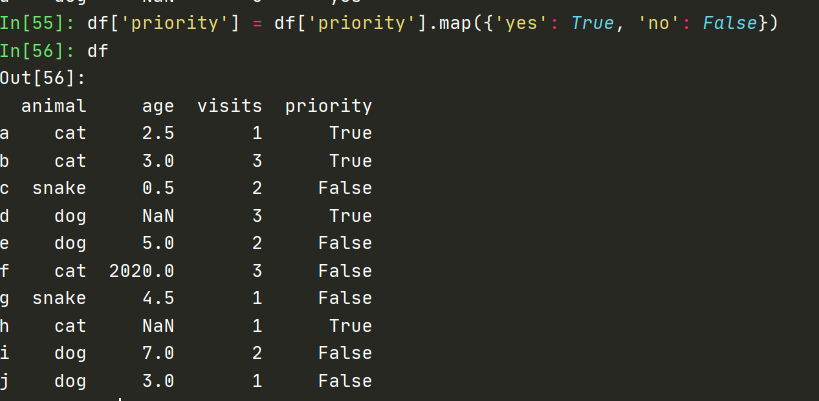Click 'snake' in row c

[x=59, y=188]
